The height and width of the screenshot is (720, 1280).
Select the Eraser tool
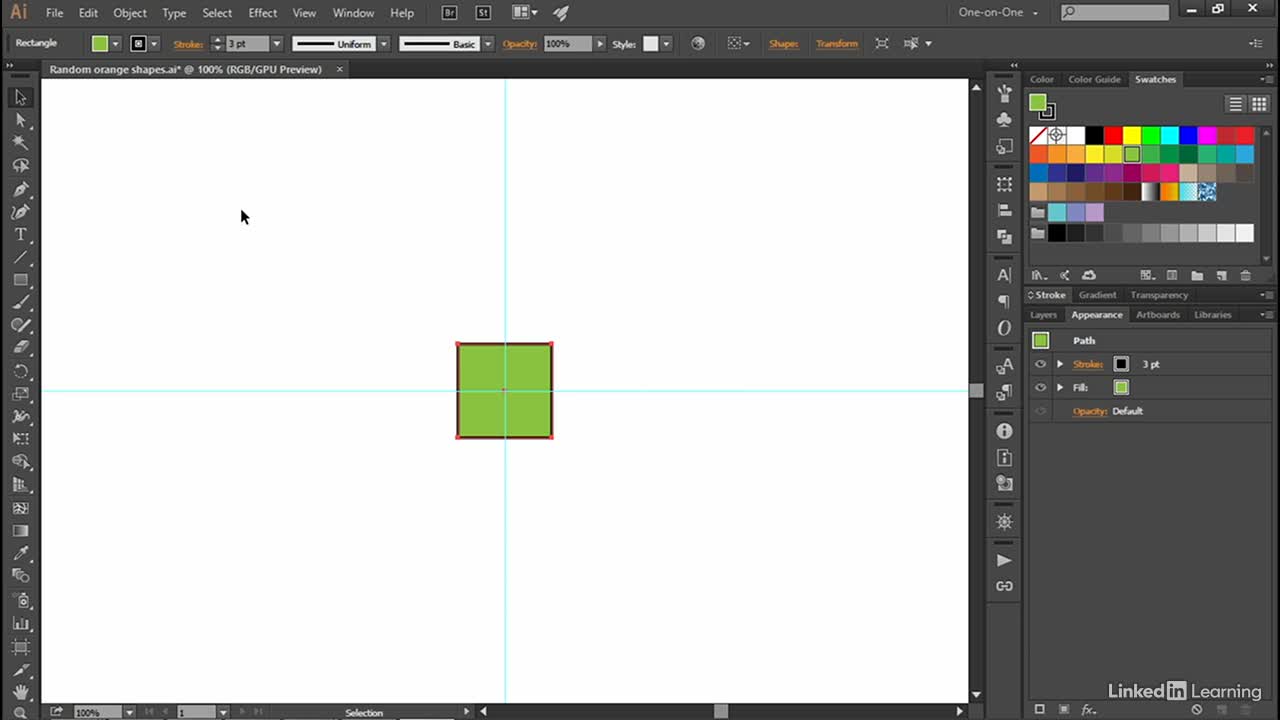(20, 348)
